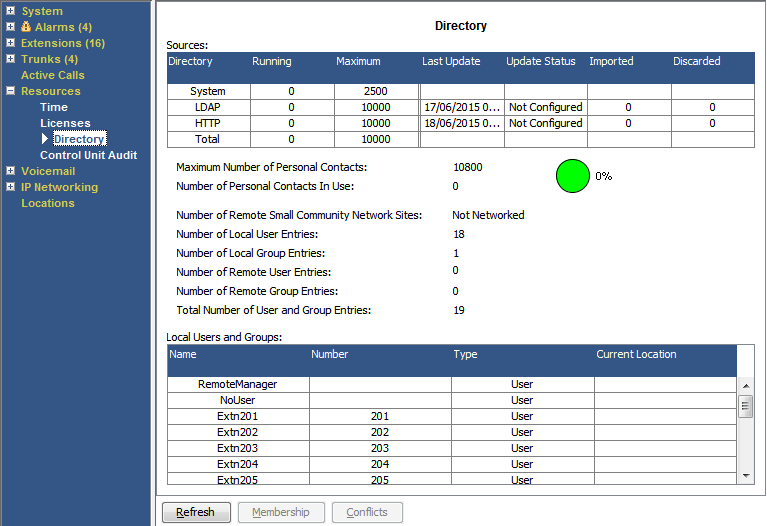Click the users list scroll up arrow

[746, 386]
